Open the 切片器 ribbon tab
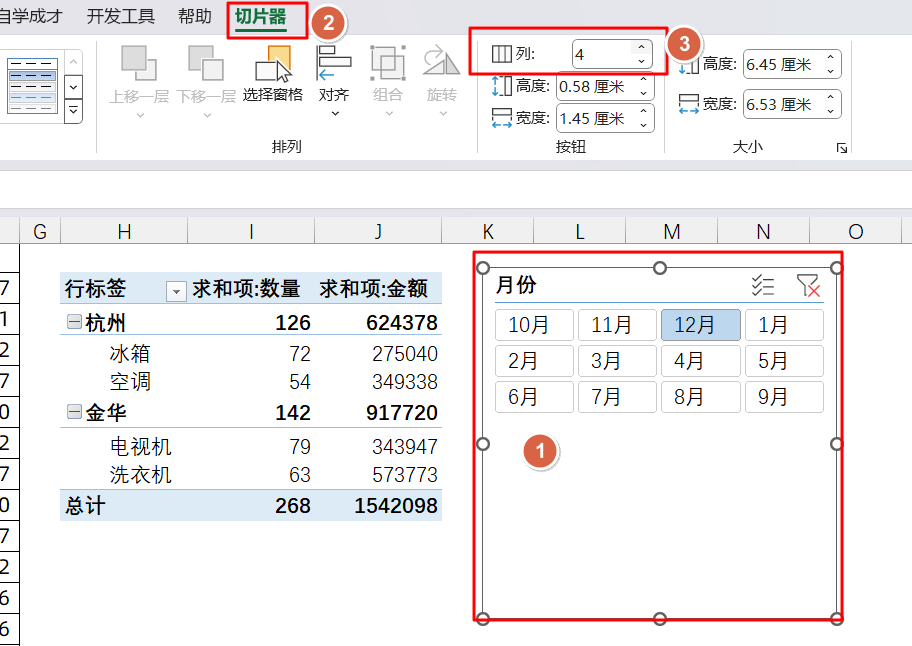Image resolution: width=912 pixels, height=646 pixels. pos(261,17)
